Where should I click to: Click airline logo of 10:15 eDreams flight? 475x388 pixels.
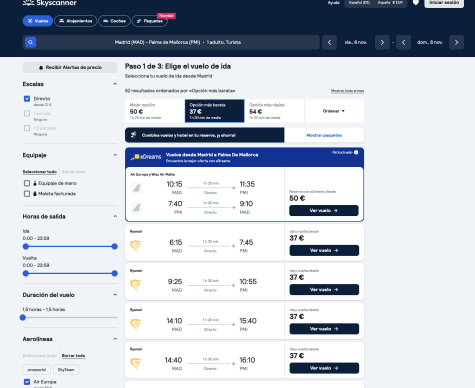(x=136, y=188)
